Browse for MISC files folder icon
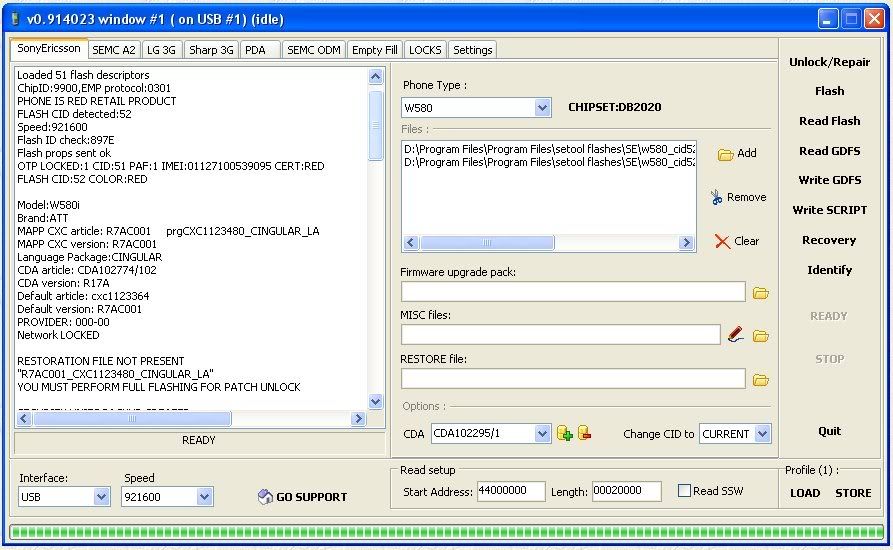Screen dimensions: 893x550 (x=761, y=336)
